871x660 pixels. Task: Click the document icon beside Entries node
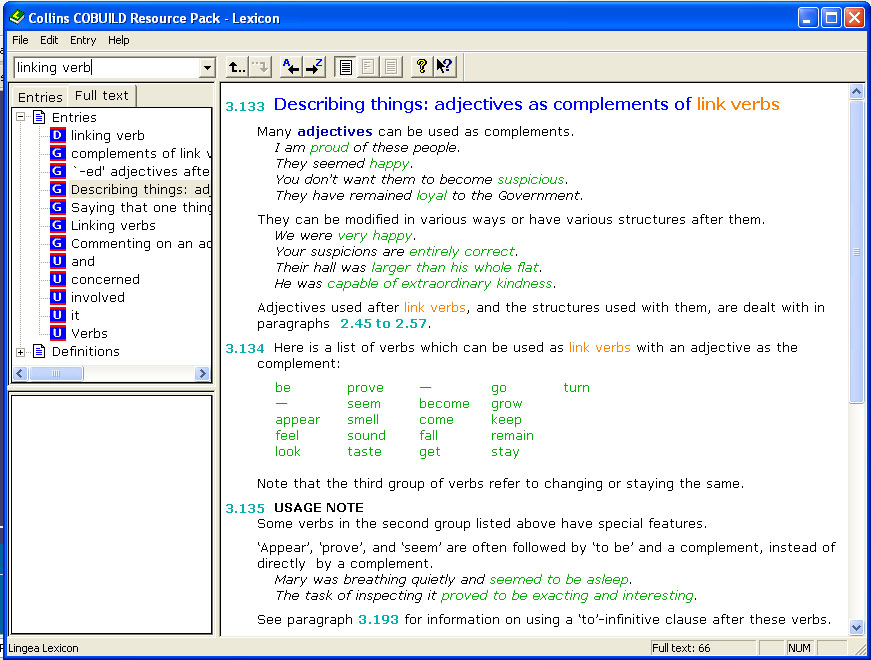point(39,117)
